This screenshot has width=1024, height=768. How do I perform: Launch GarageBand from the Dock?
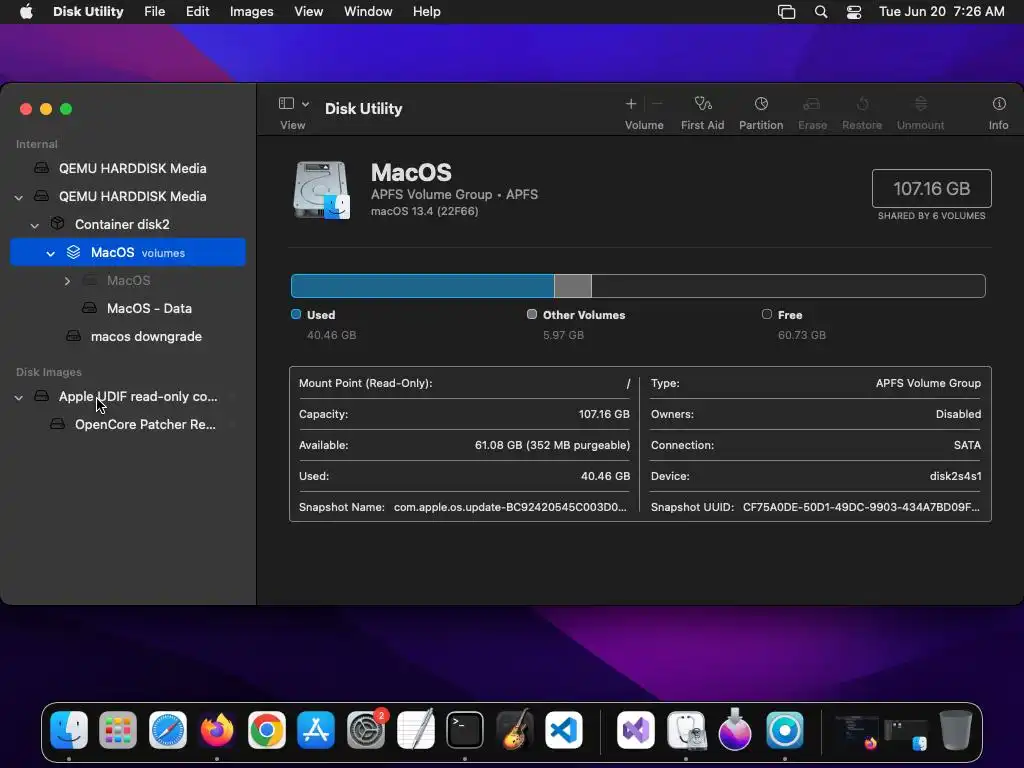click(x=515, y=729)
